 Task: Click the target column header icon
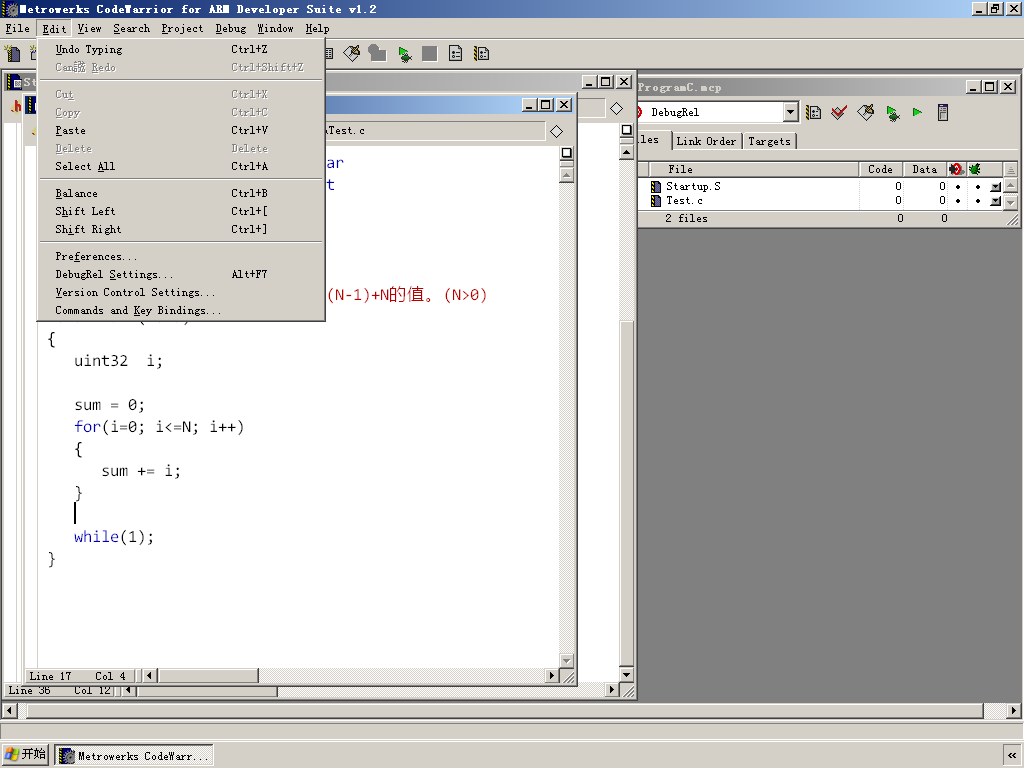point(956,169)
